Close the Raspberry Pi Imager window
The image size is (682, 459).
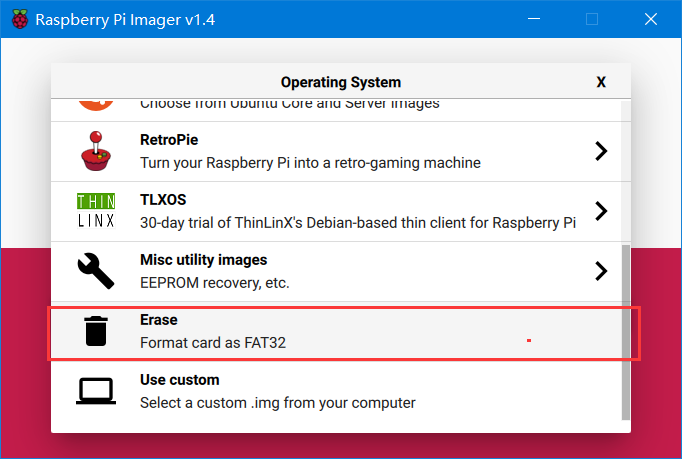pos(651,19)
